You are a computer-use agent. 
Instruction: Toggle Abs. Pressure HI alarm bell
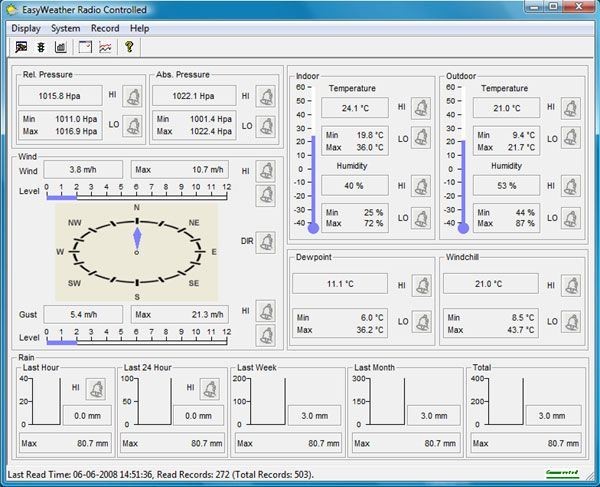coord(266,96)
